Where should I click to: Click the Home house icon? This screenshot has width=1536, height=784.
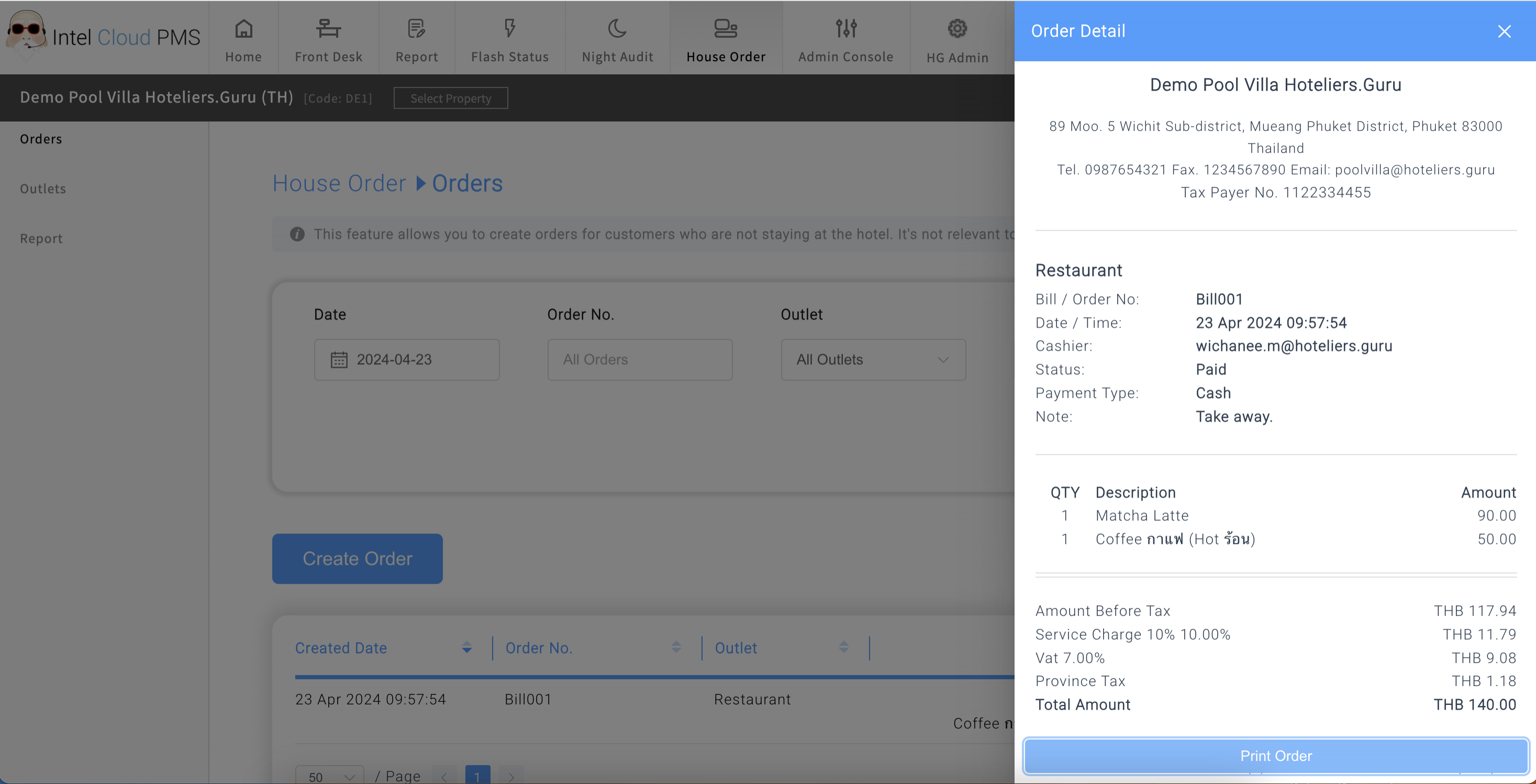pos(243,28)
